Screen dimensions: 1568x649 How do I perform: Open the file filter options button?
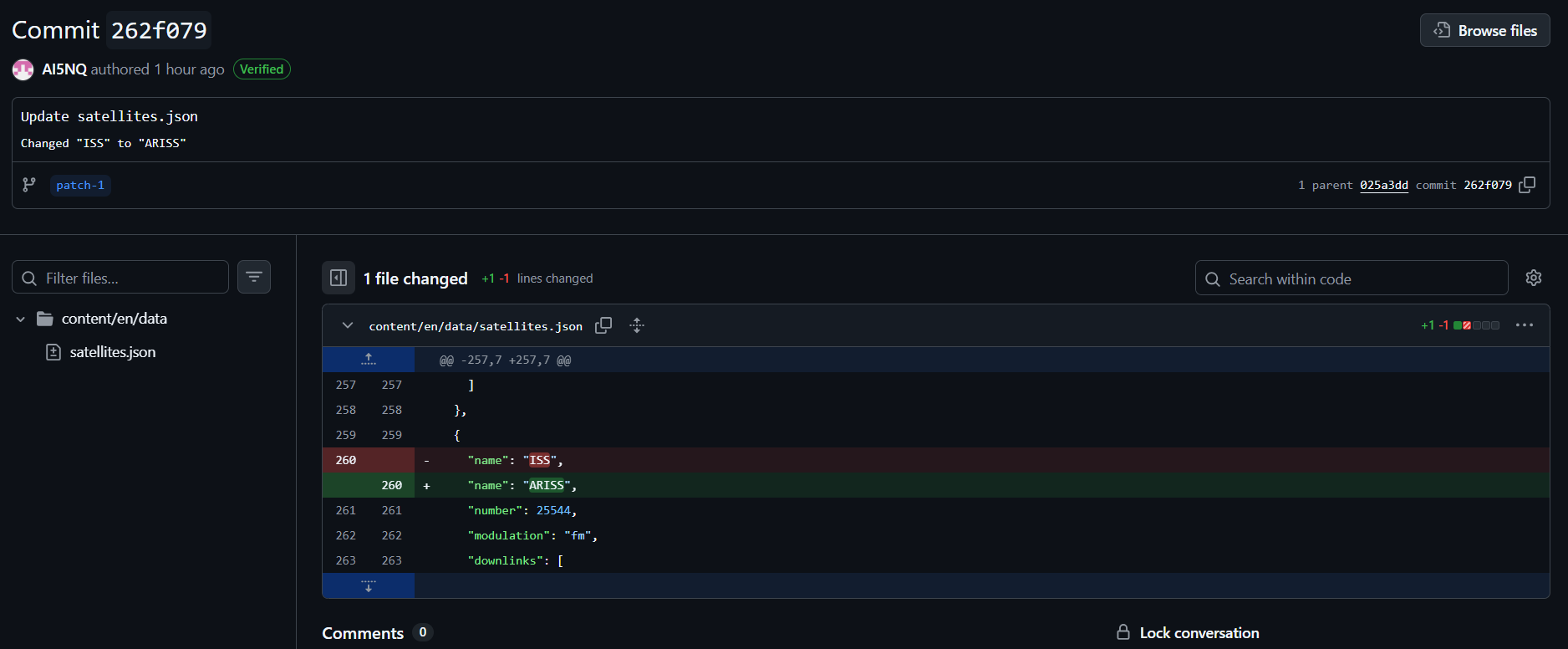[x=254, y=277]
